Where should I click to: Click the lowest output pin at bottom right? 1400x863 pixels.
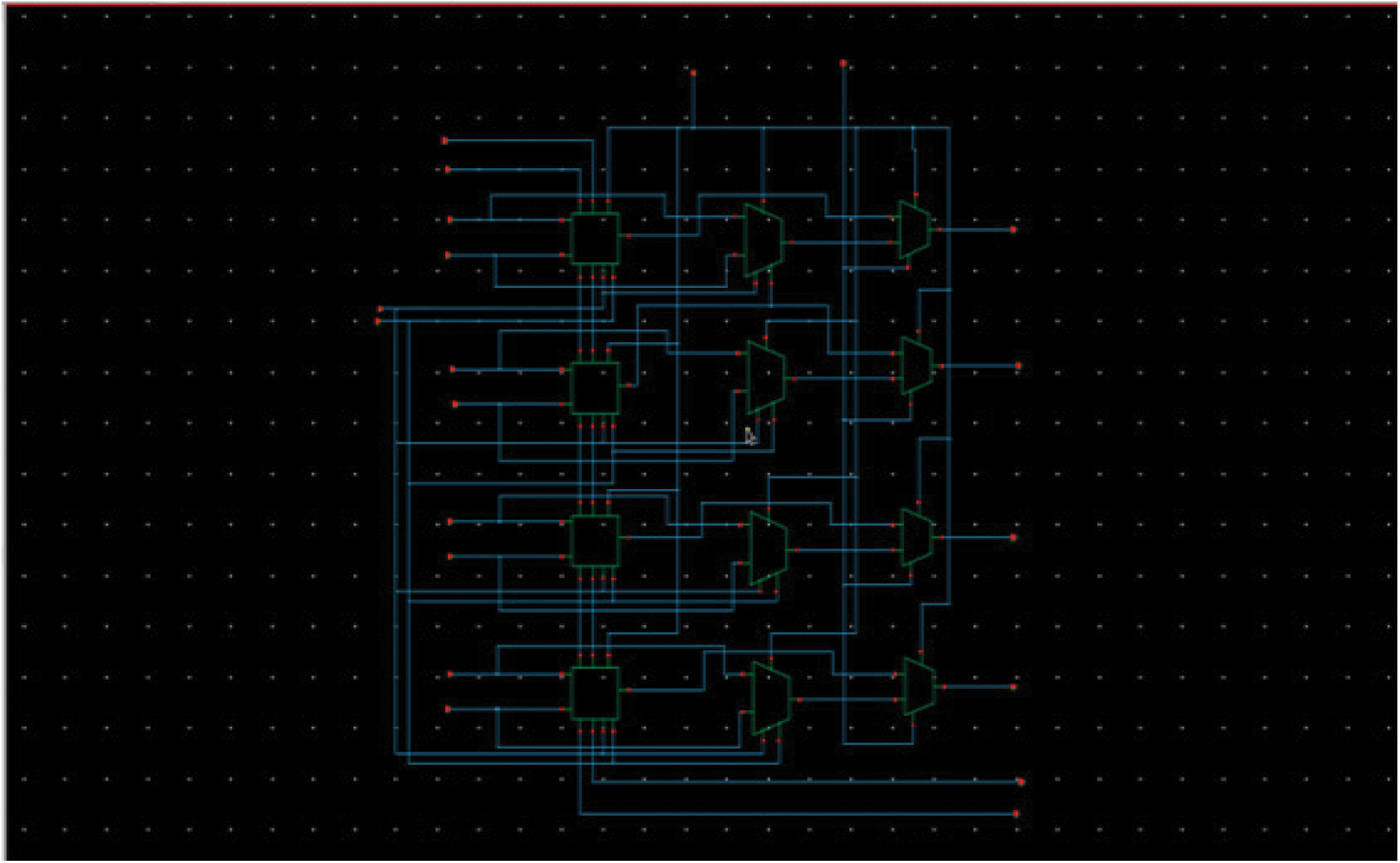1017,814
